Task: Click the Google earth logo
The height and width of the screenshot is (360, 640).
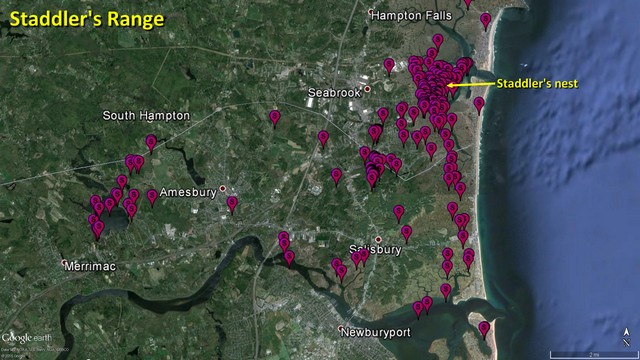Action: coord(27,338)
